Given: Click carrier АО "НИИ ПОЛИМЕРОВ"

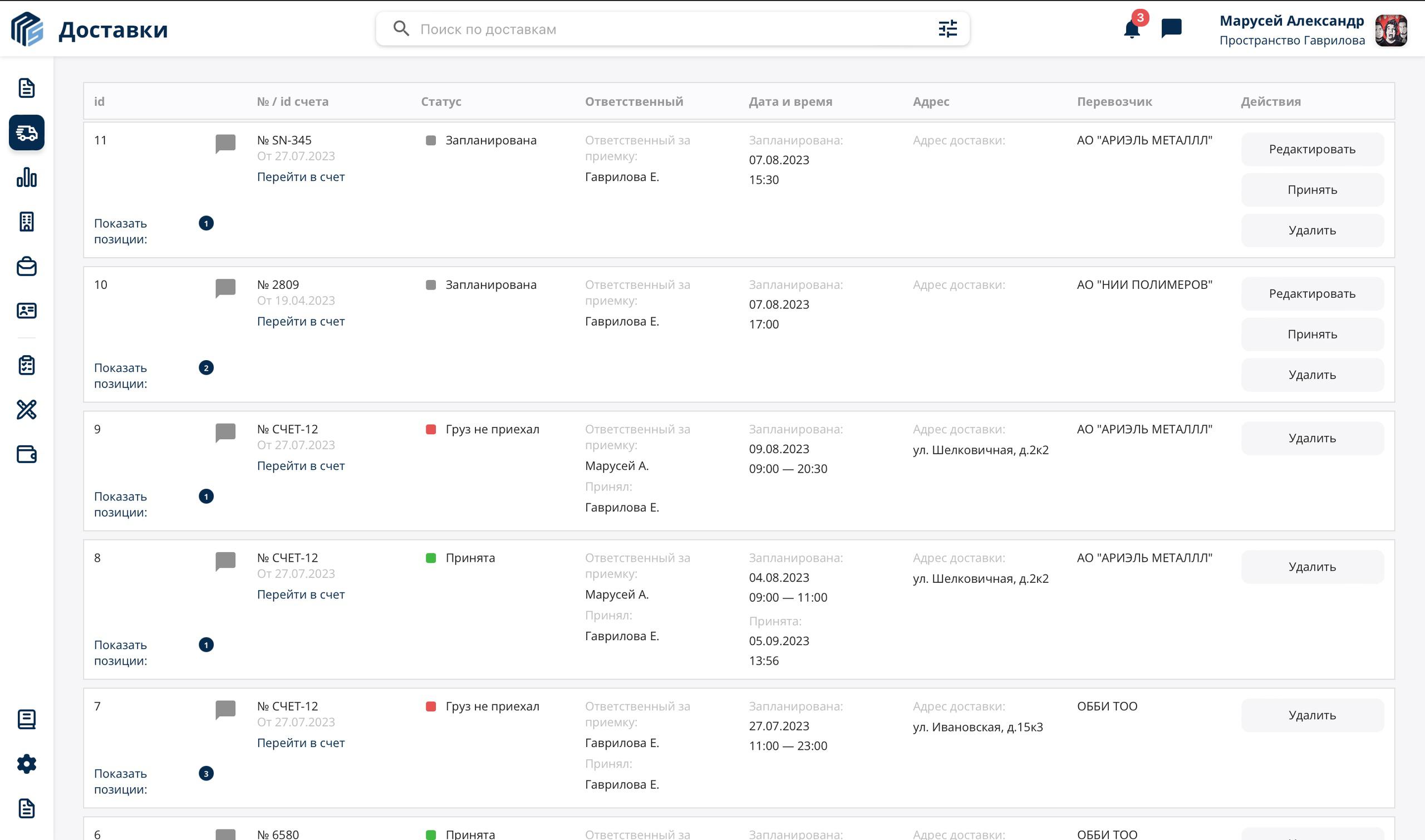Looking at the screenshot, I should [x=1144, y=284].
